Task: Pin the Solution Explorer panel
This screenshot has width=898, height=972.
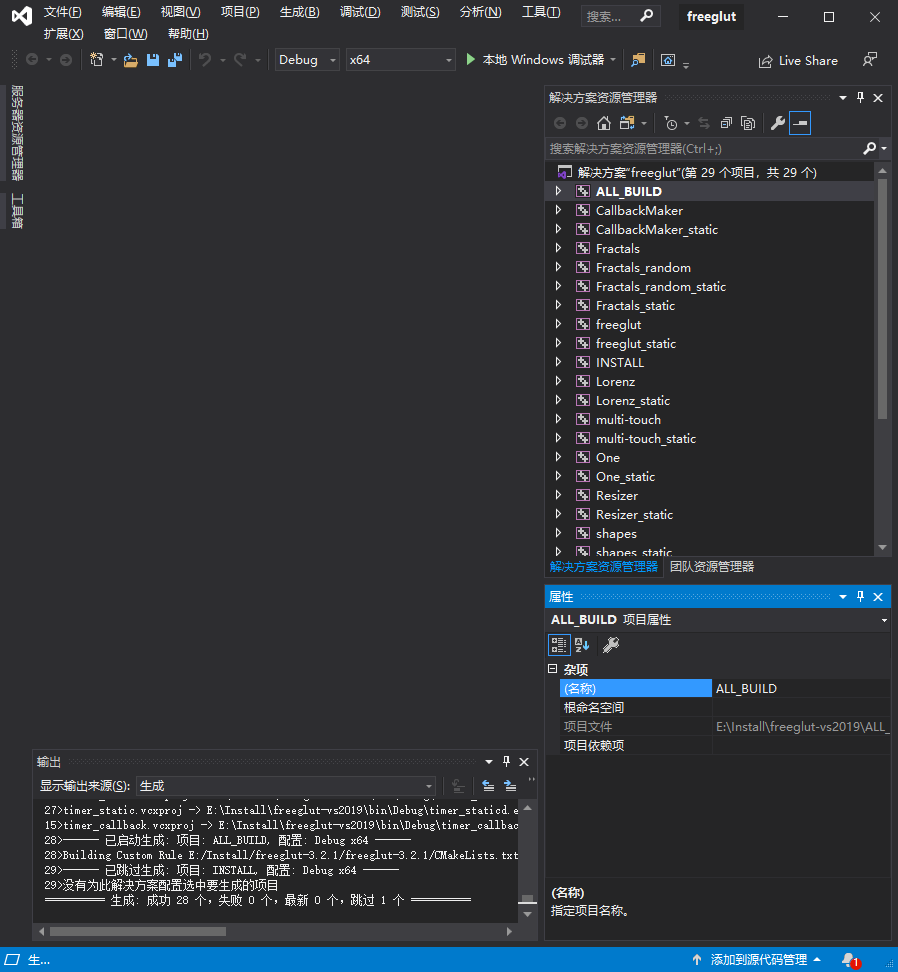Action: click(x=860, y=97)
